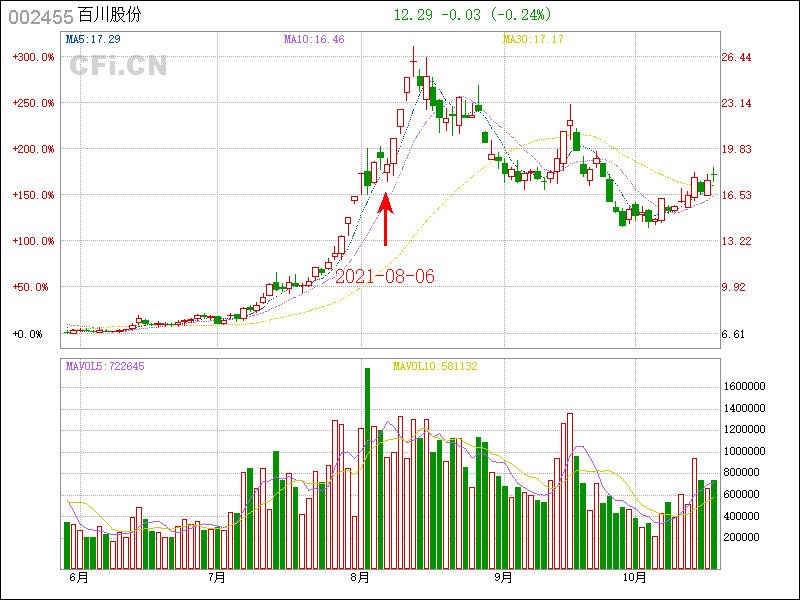Select the MA30:17.17 indicator label
Viewport: 800px width, 600px height.
tap(533, 39)
